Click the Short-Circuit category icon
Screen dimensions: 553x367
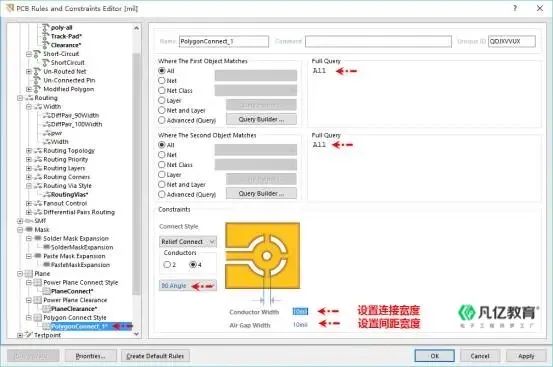coord(37,54)
